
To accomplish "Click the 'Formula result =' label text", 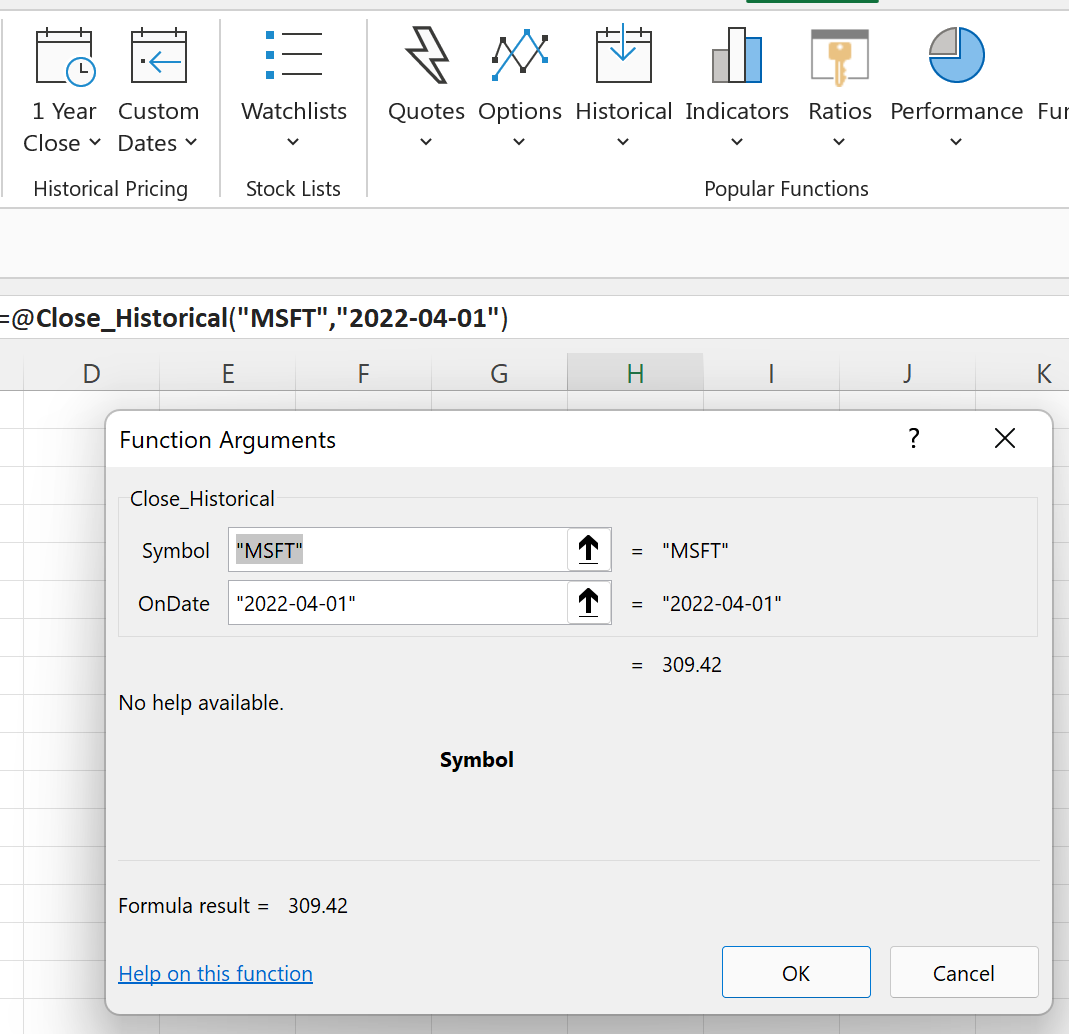I will (194, 906).
